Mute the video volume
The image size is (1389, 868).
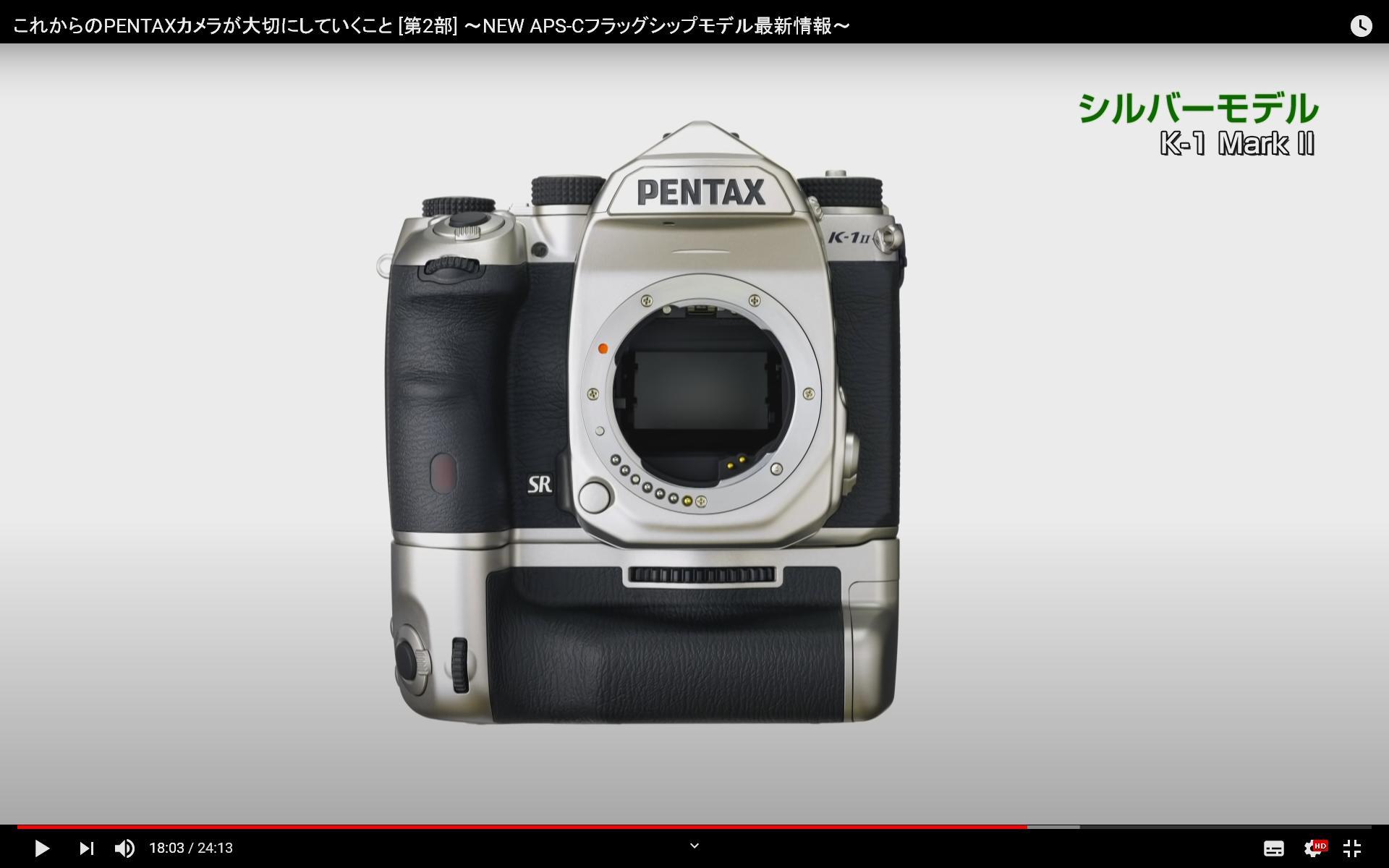coord(124,848)
